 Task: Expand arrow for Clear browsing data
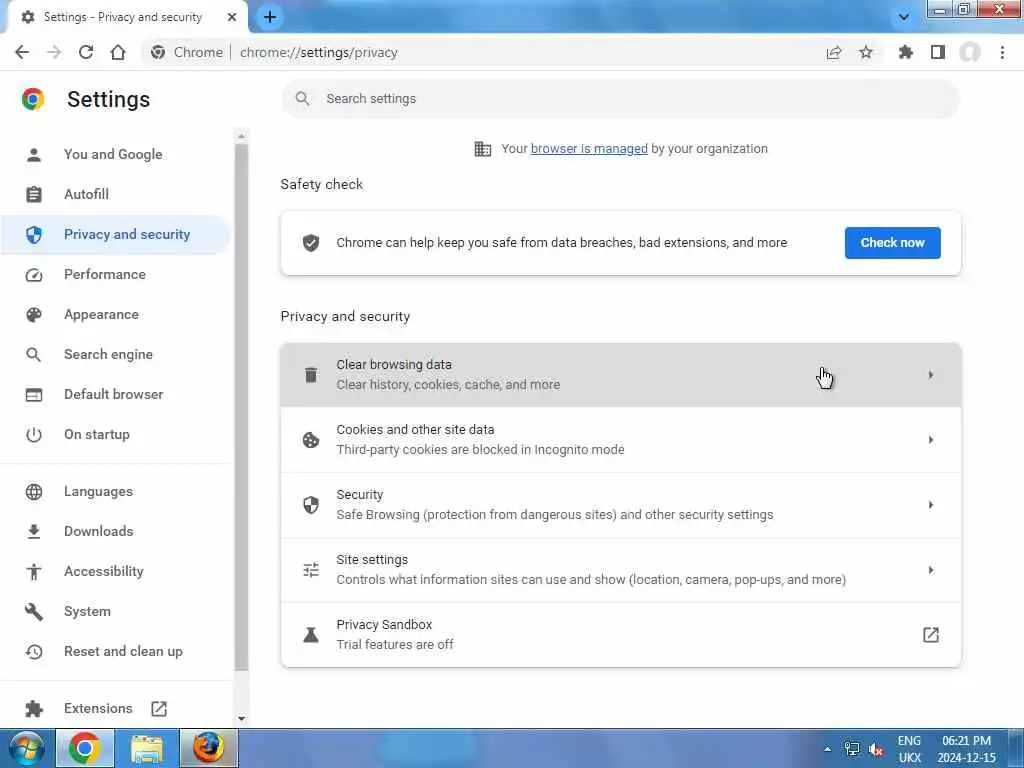pyautogui.click(x=931, y=375)
